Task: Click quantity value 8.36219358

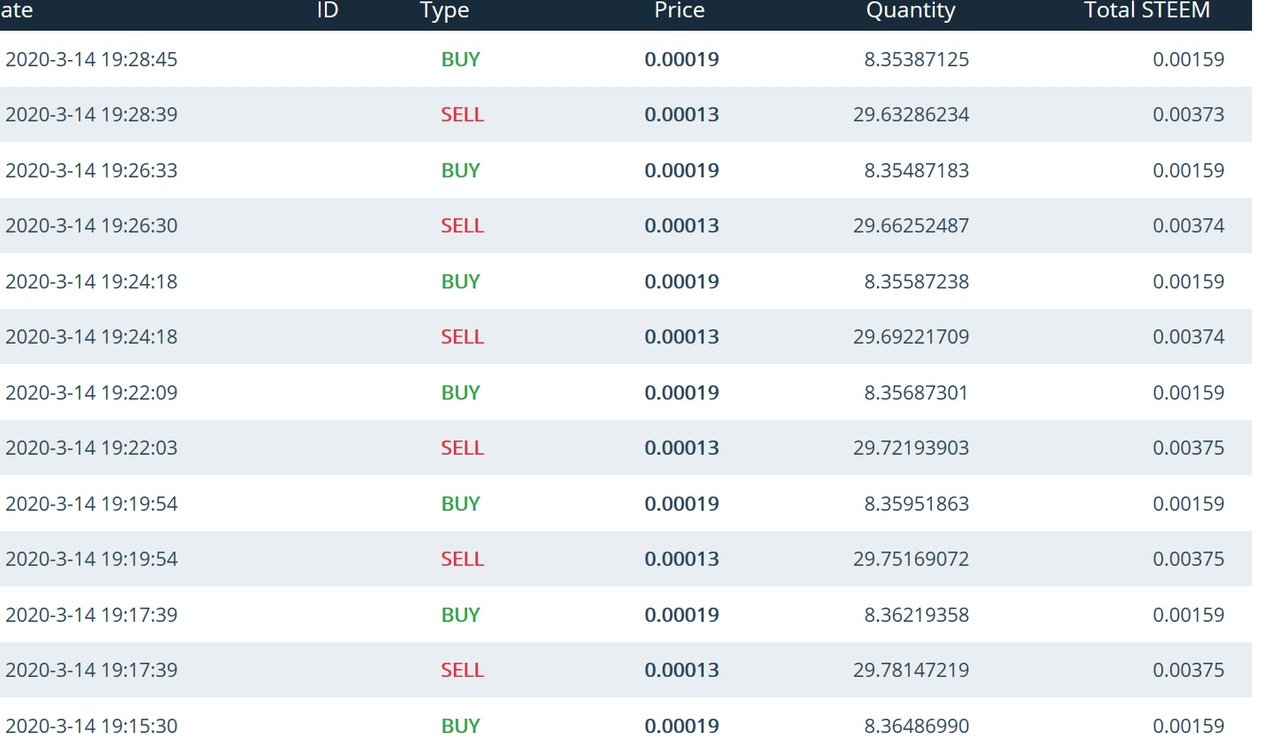Action: click(x=916, y=614)
